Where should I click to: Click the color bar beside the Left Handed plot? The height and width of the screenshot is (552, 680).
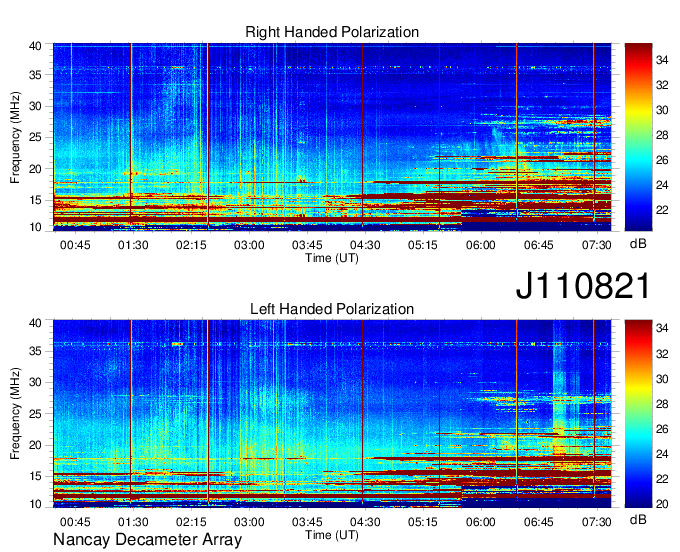[x=638, y=414]
